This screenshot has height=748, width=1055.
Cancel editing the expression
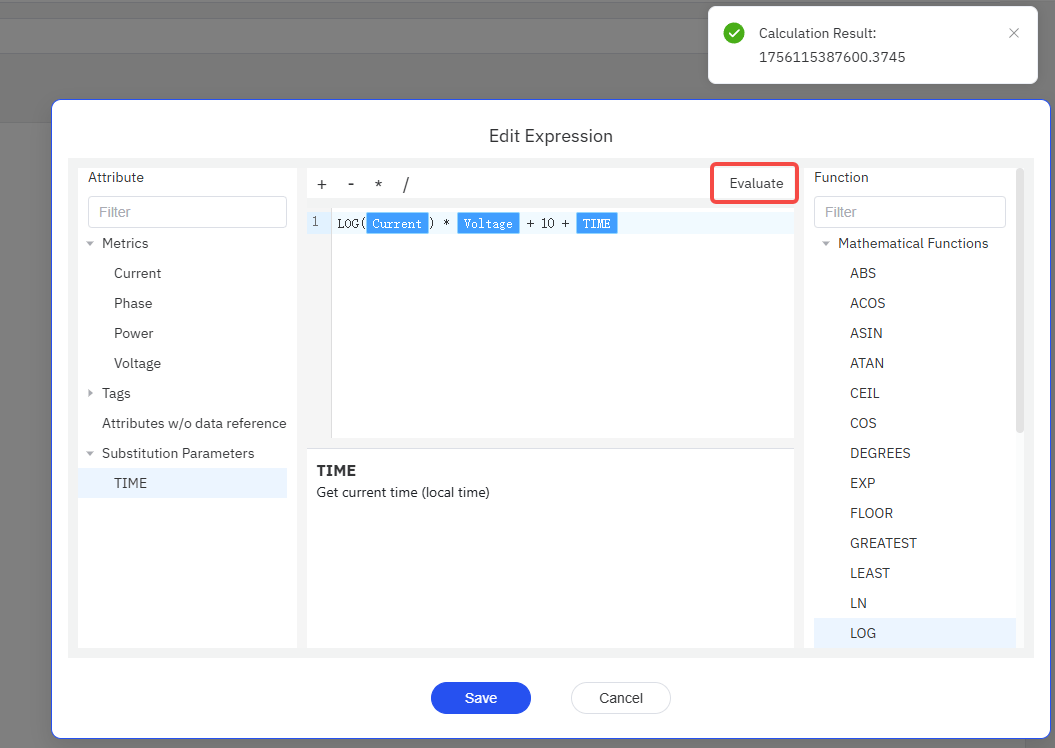pyautogui.click(x=620, y=698)
